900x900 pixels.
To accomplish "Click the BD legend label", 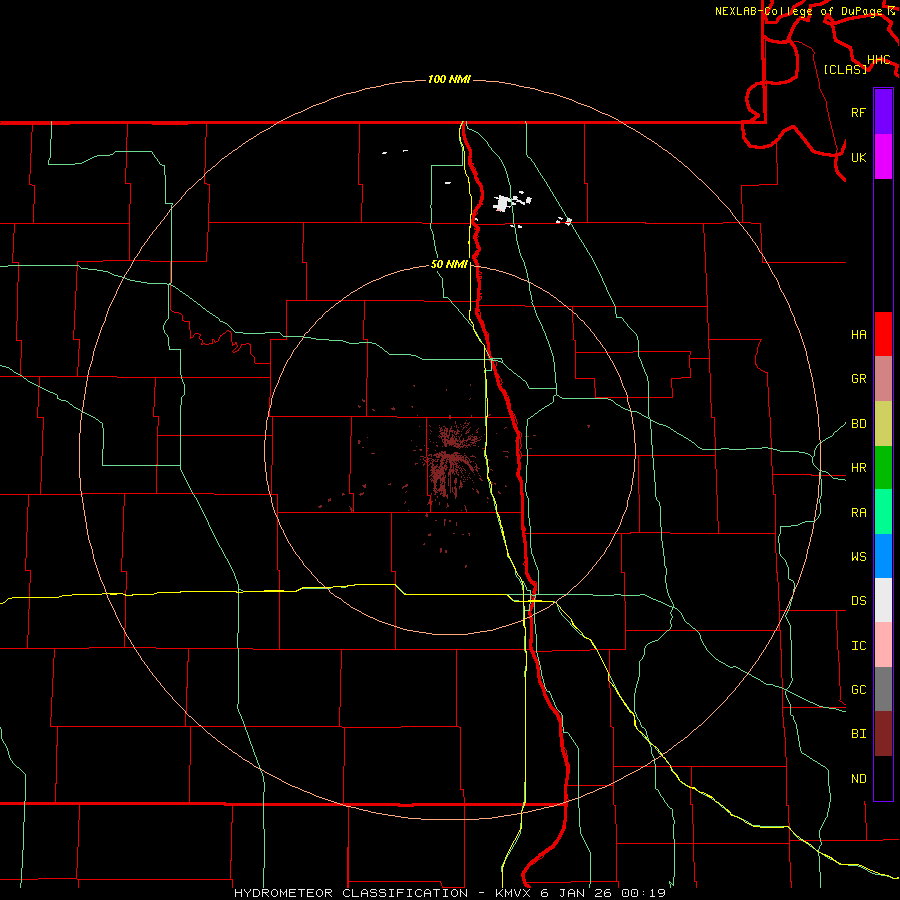I will pyautogui.click(x=859, y=424).
